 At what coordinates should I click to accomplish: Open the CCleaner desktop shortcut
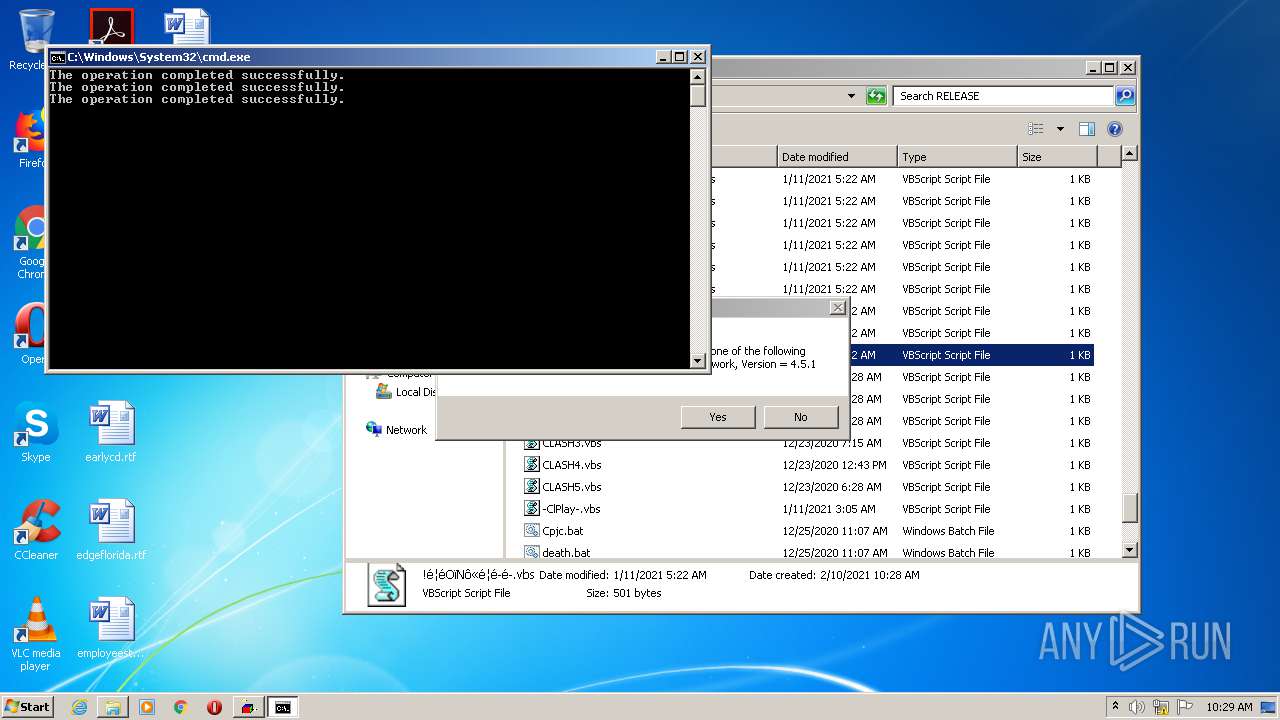coord(36,530)
